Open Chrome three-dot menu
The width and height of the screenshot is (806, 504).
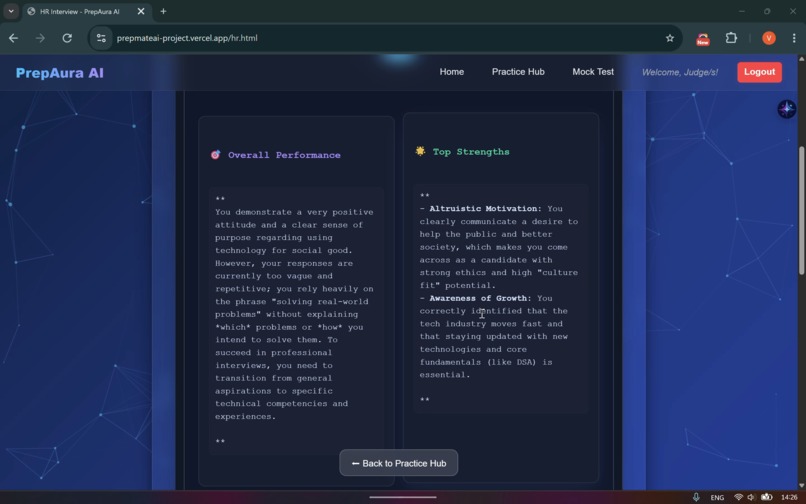tap(794, 38)
